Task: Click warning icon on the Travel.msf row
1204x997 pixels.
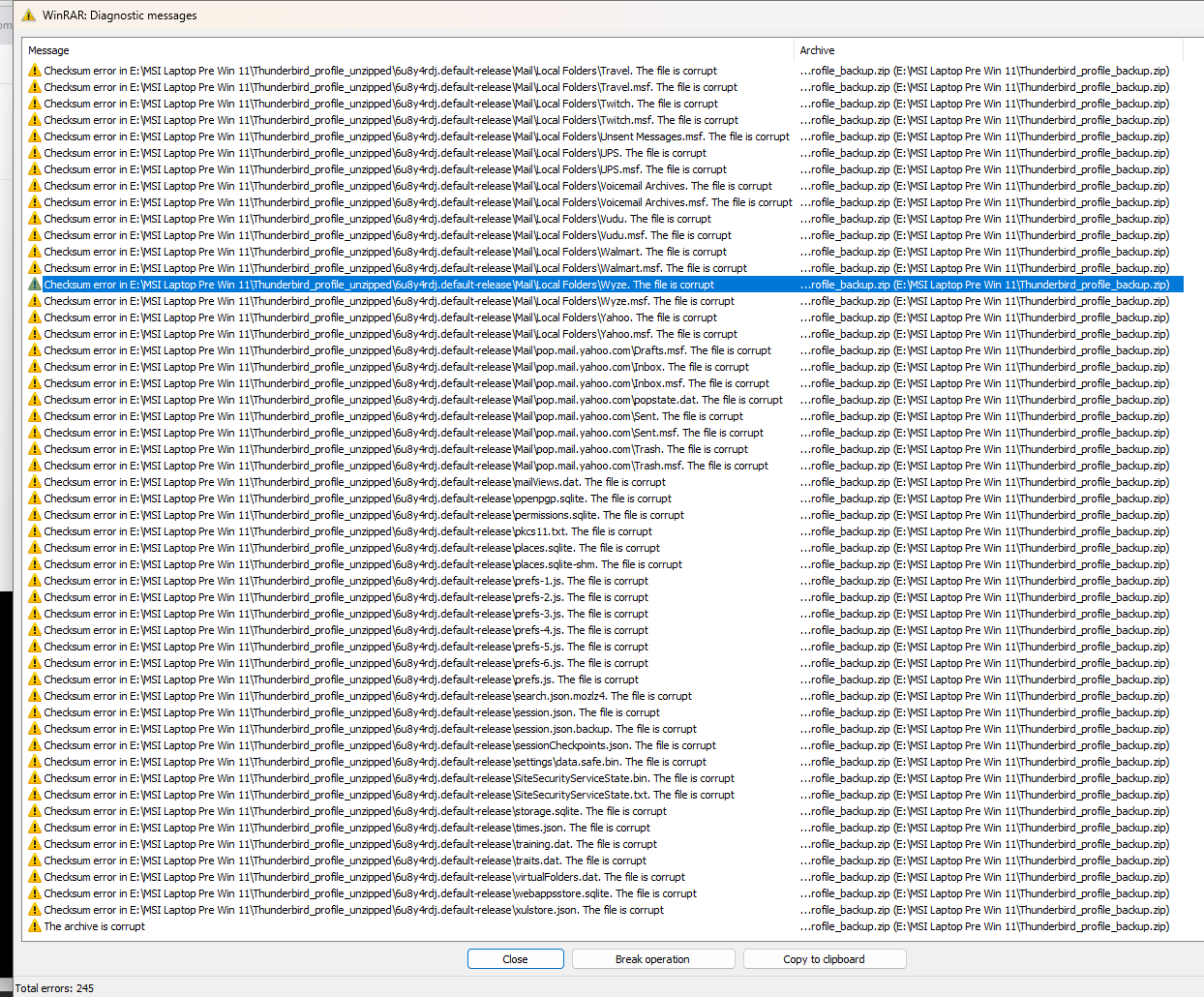Action: coord(35,87)
